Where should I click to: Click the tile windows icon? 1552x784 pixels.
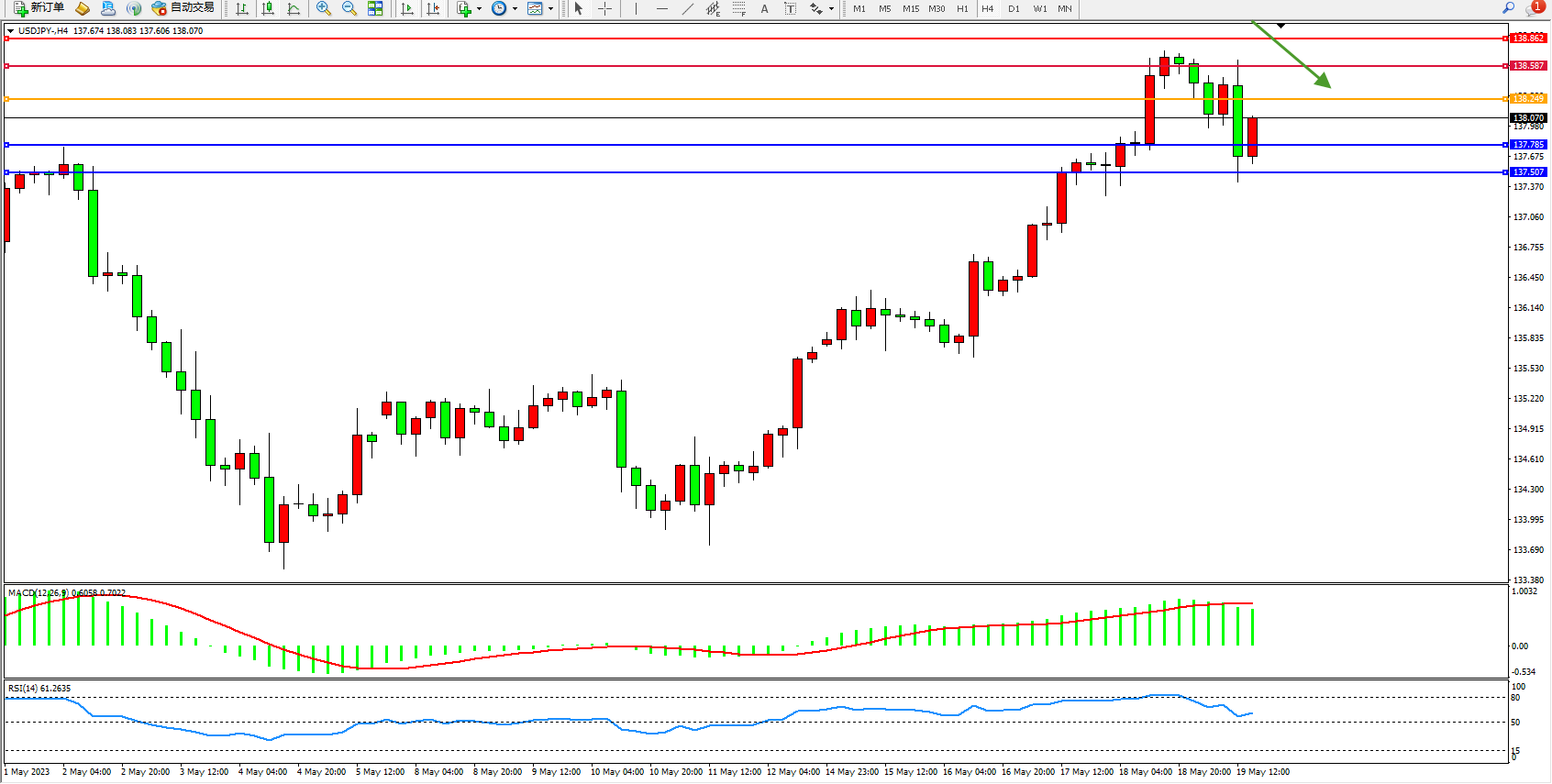[375, 8]
